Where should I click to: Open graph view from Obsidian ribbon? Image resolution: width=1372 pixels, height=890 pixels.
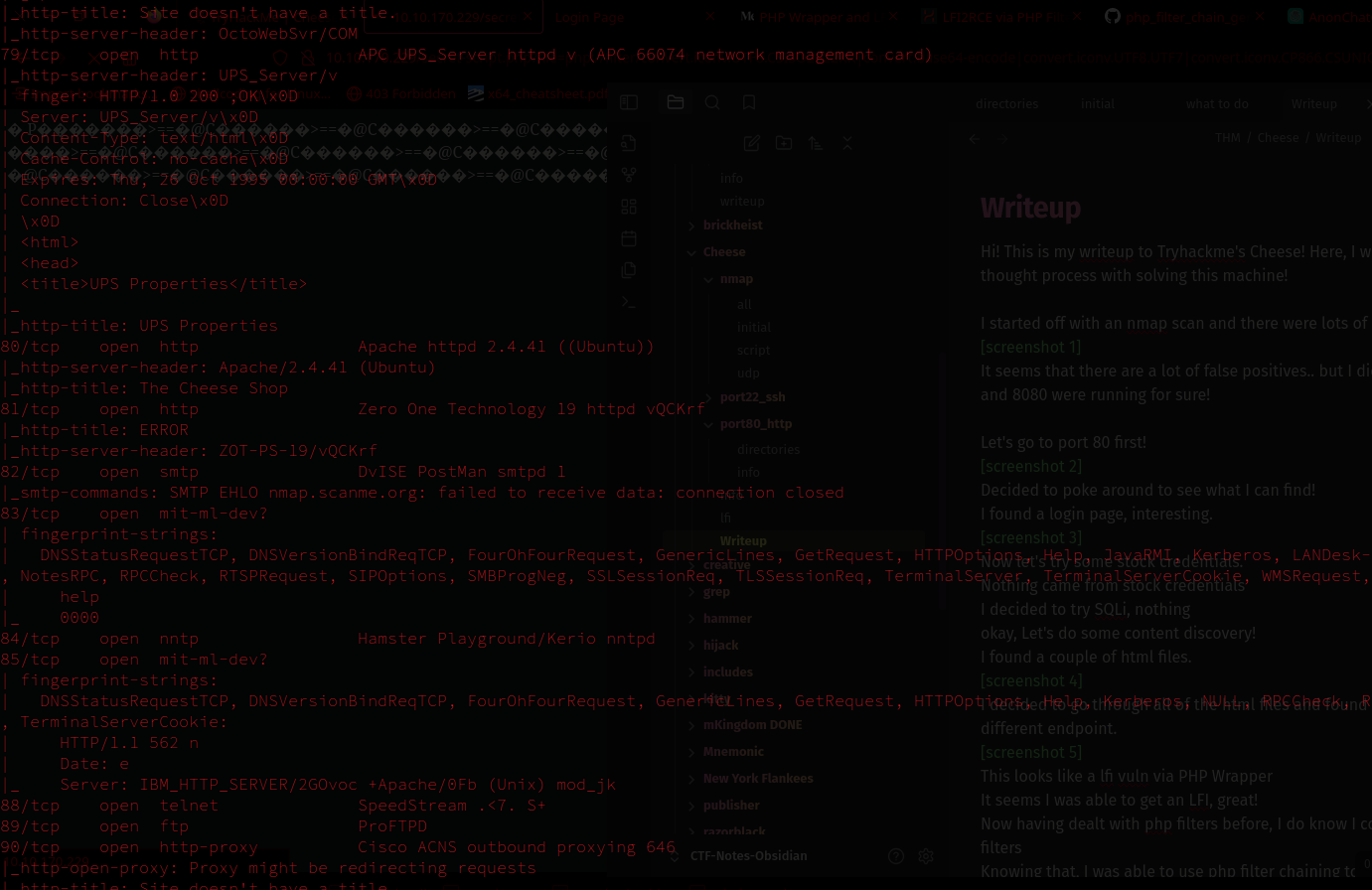tap(629, 175)
